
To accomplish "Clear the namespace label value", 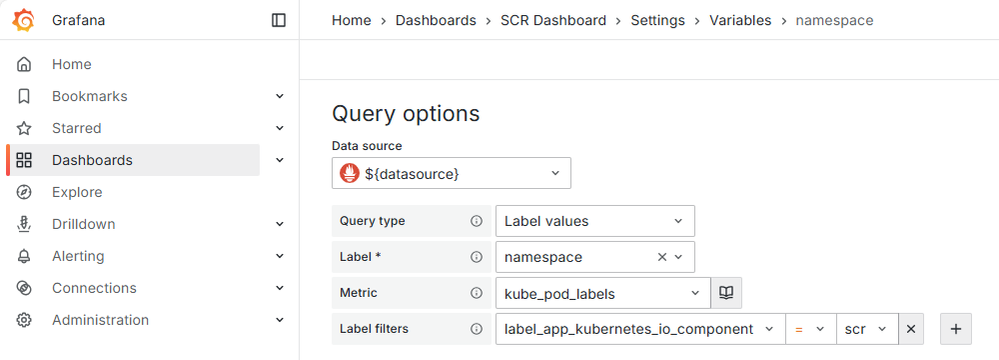I will 662,257.
